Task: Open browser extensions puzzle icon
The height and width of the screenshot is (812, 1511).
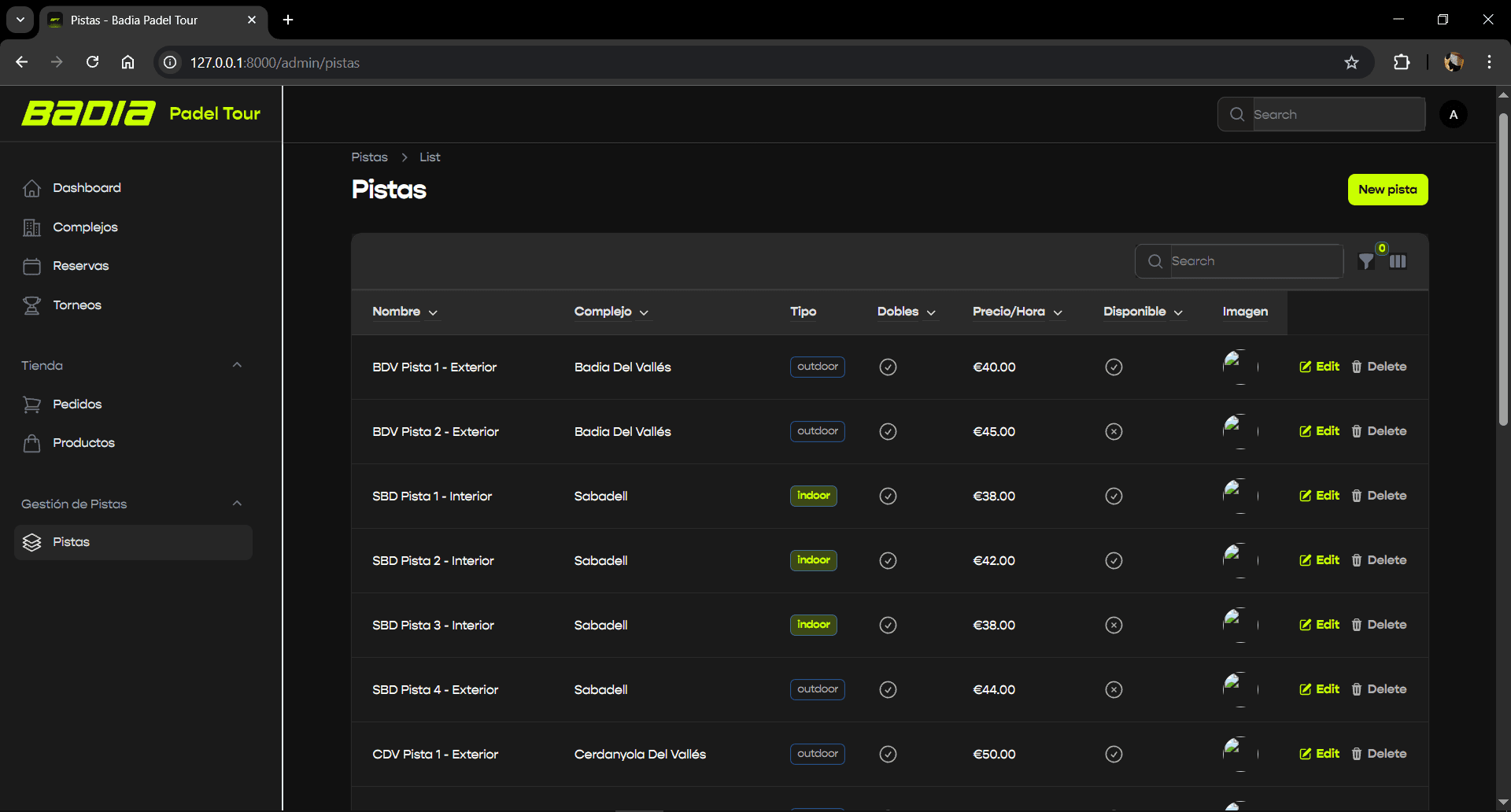Action: [1402, 62]
